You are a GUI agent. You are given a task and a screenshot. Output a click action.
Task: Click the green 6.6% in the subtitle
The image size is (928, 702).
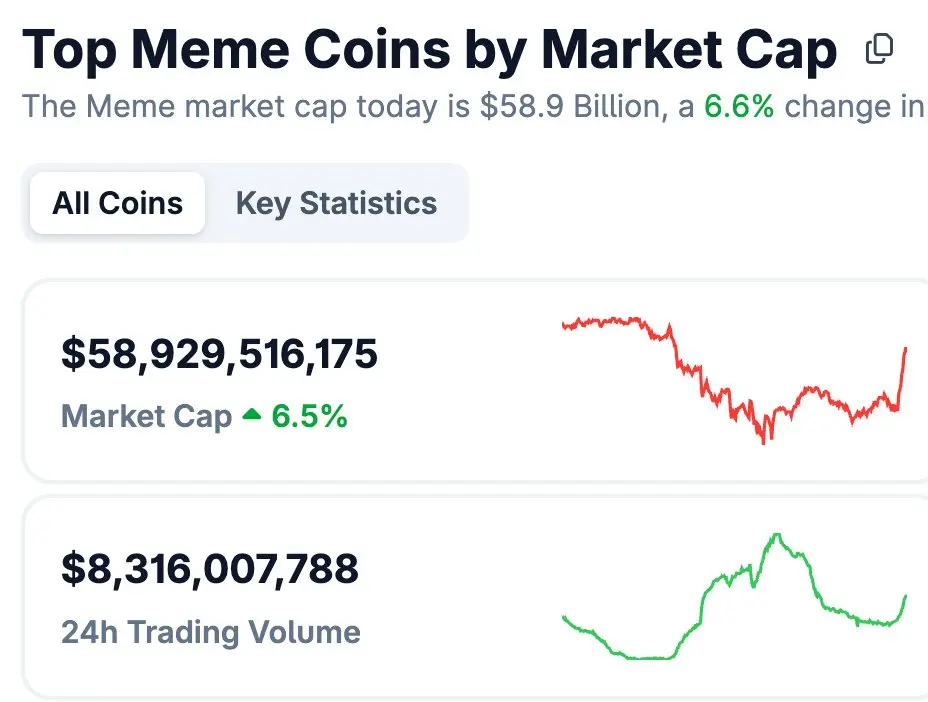(x=739, y=107)
